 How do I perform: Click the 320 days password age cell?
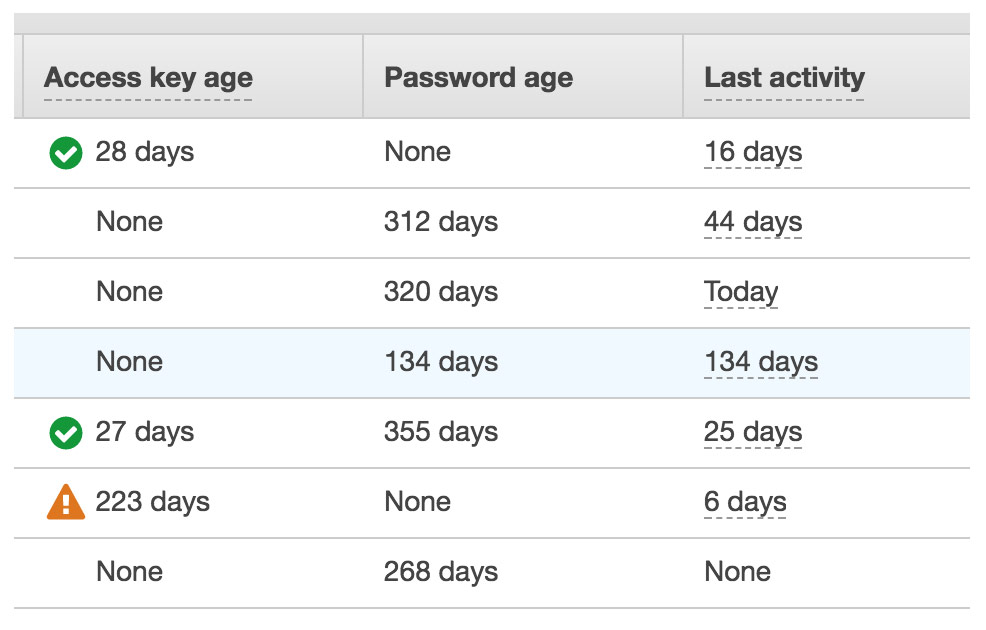tap(441, 292)
